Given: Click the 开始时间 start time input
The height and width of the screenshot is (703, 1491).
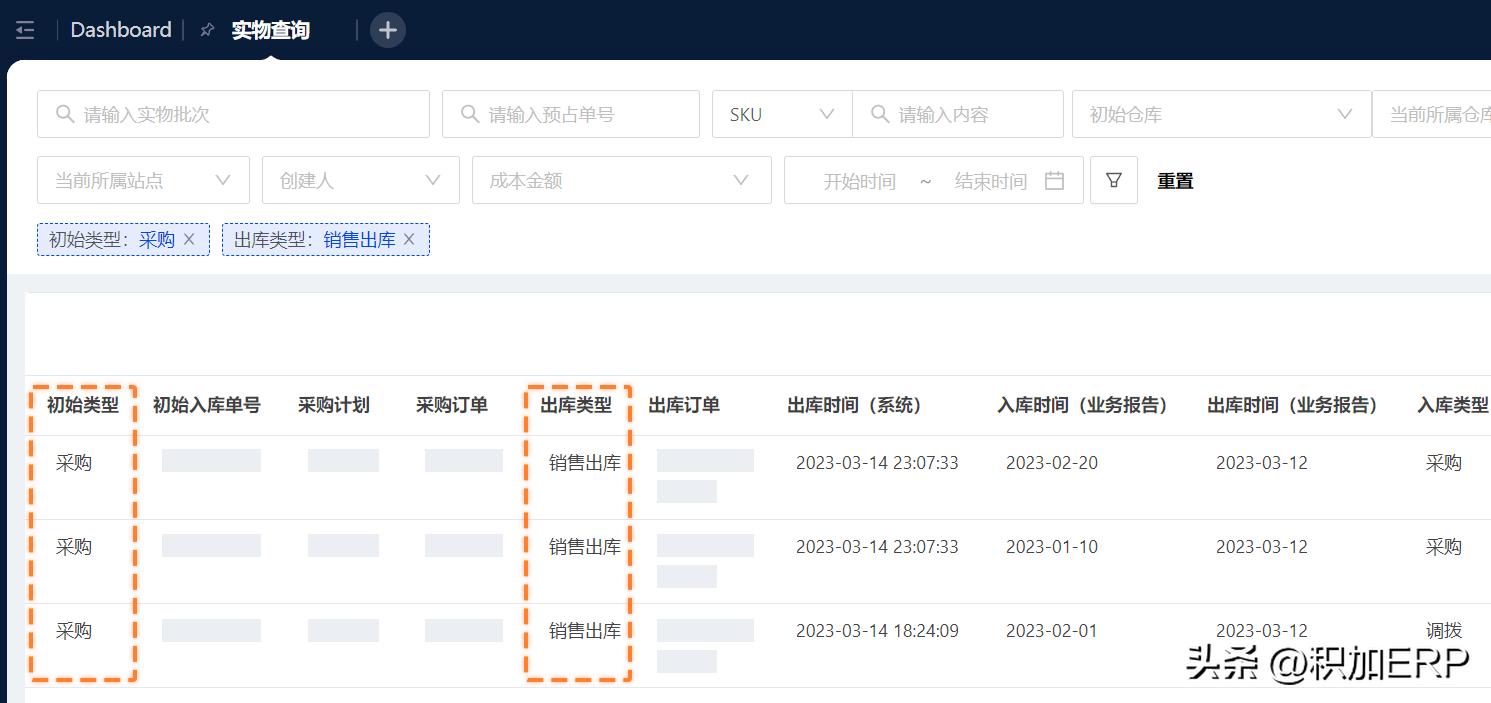Looking at the screenshot, I should click(860, 180).
